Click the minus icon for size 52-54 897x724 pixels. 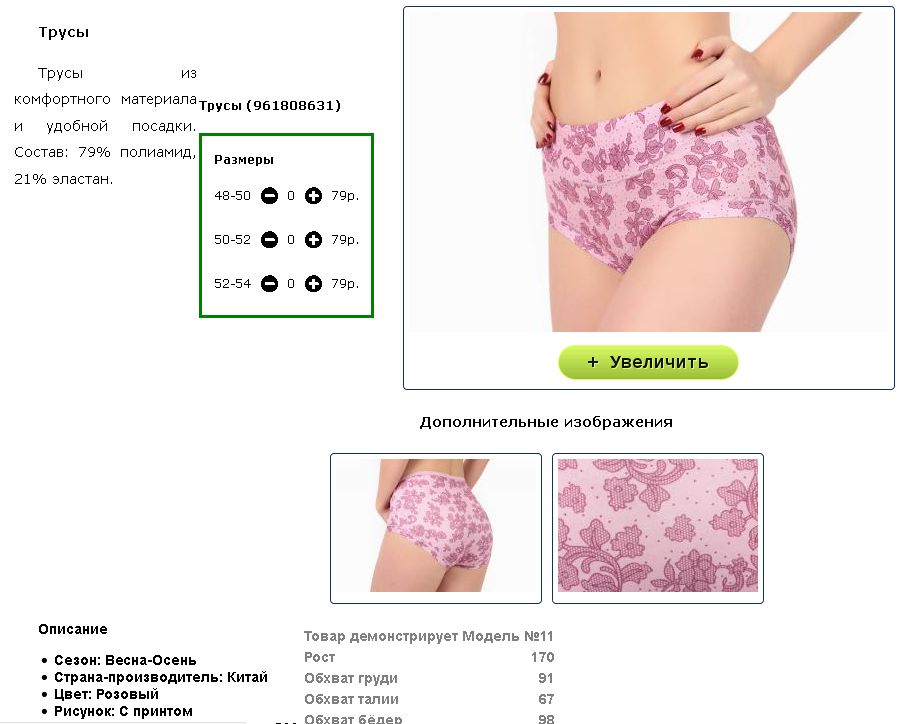pos(269,284)
